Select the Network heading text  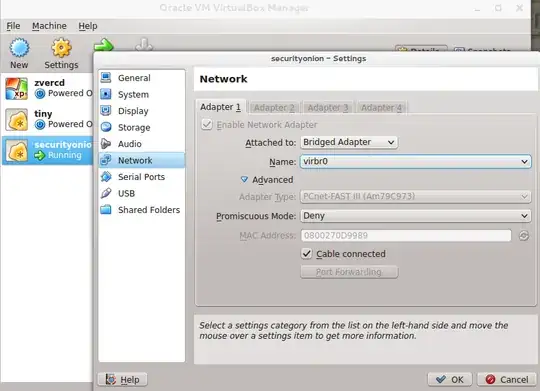pos(224,79)
